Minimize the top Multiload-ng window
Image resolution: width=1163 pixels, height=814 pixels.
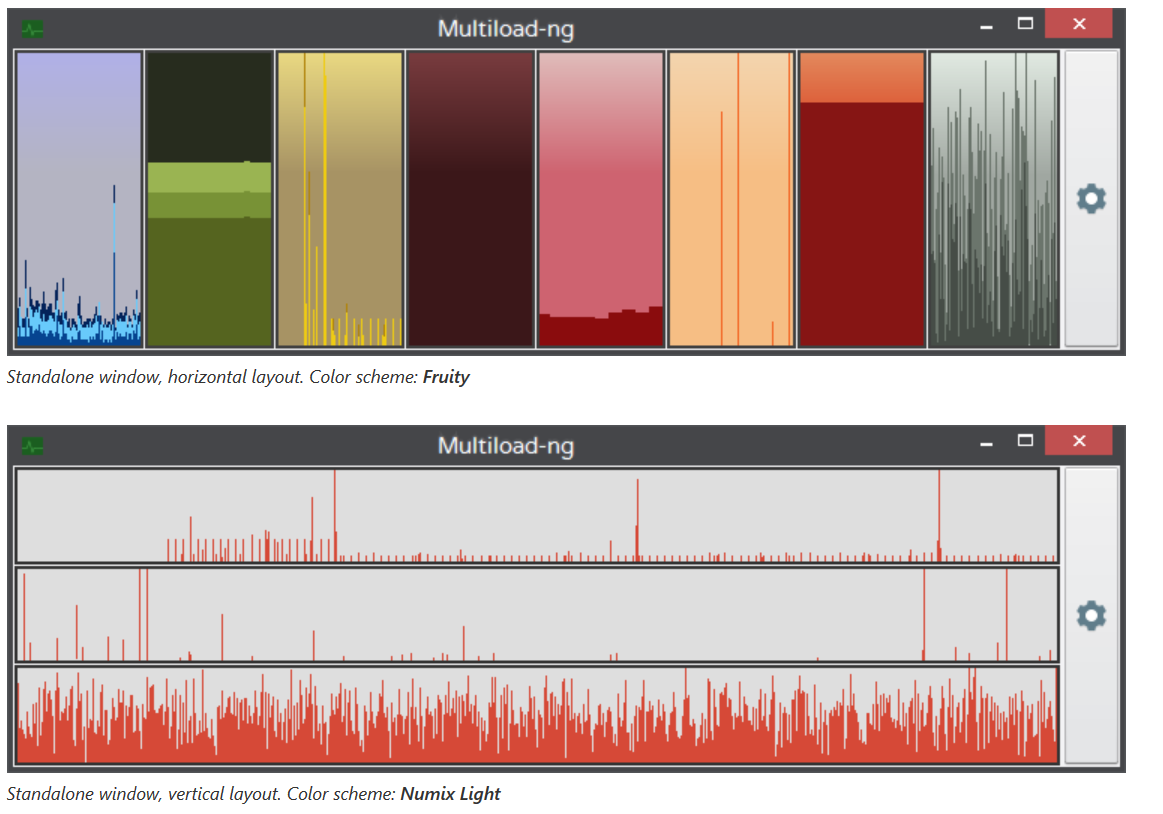click(x=987, y=25)
